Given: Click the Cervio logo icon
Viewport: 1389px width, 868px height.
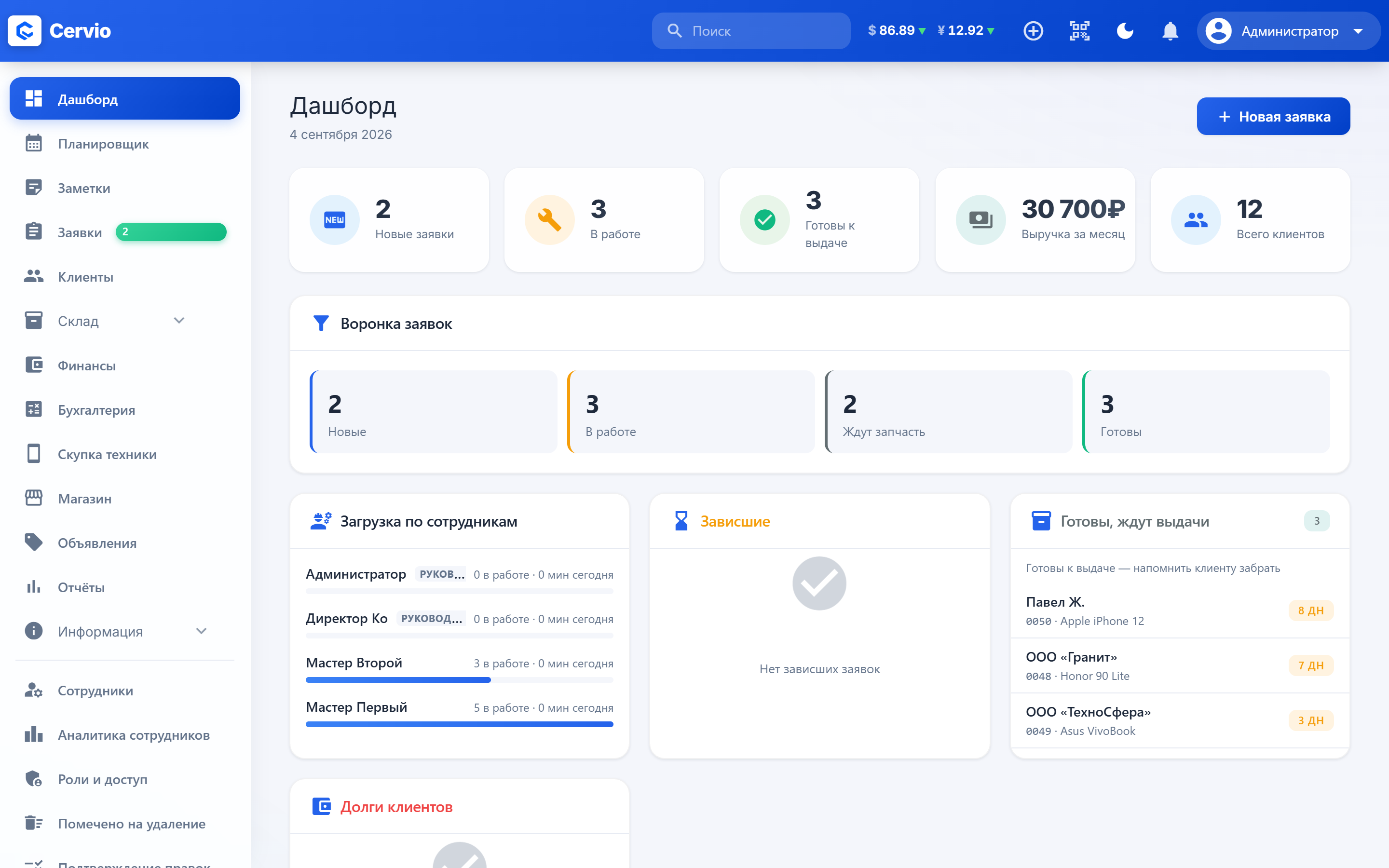Looking at the screenshot, I should (25, 30).
